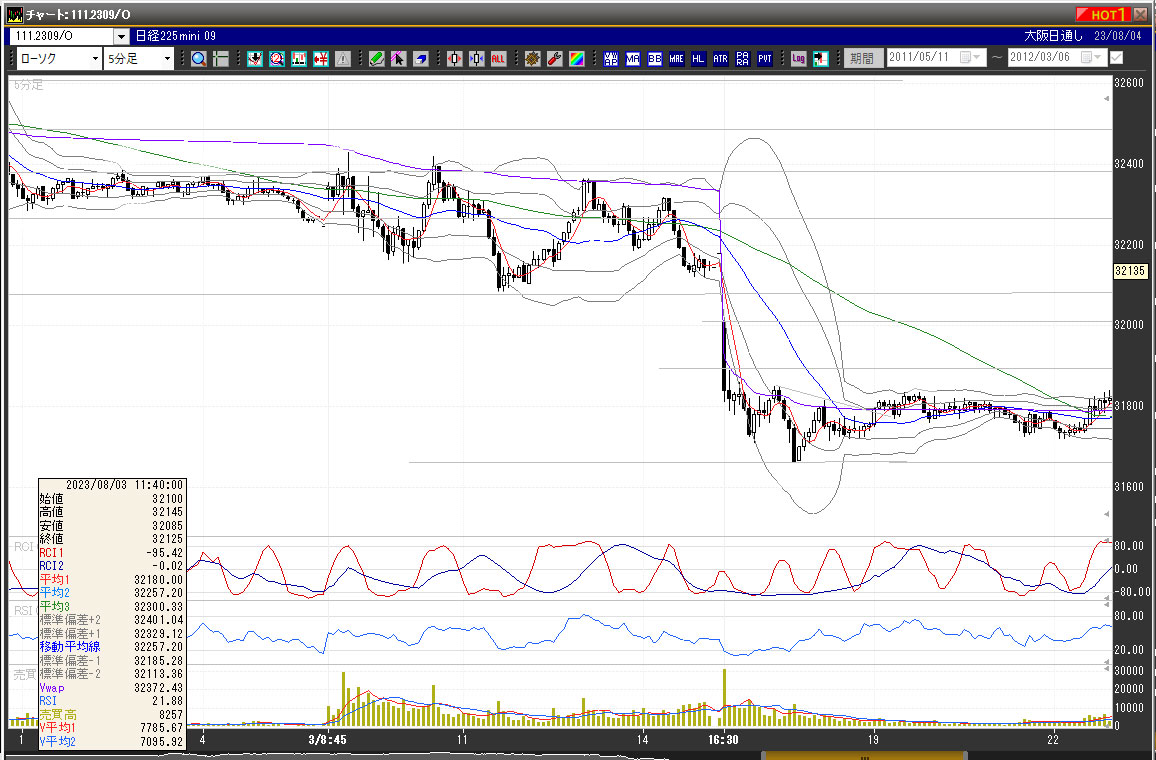Click the 安値 low price row
Viewport: 1156px width, 760px height.
(111, 526)
